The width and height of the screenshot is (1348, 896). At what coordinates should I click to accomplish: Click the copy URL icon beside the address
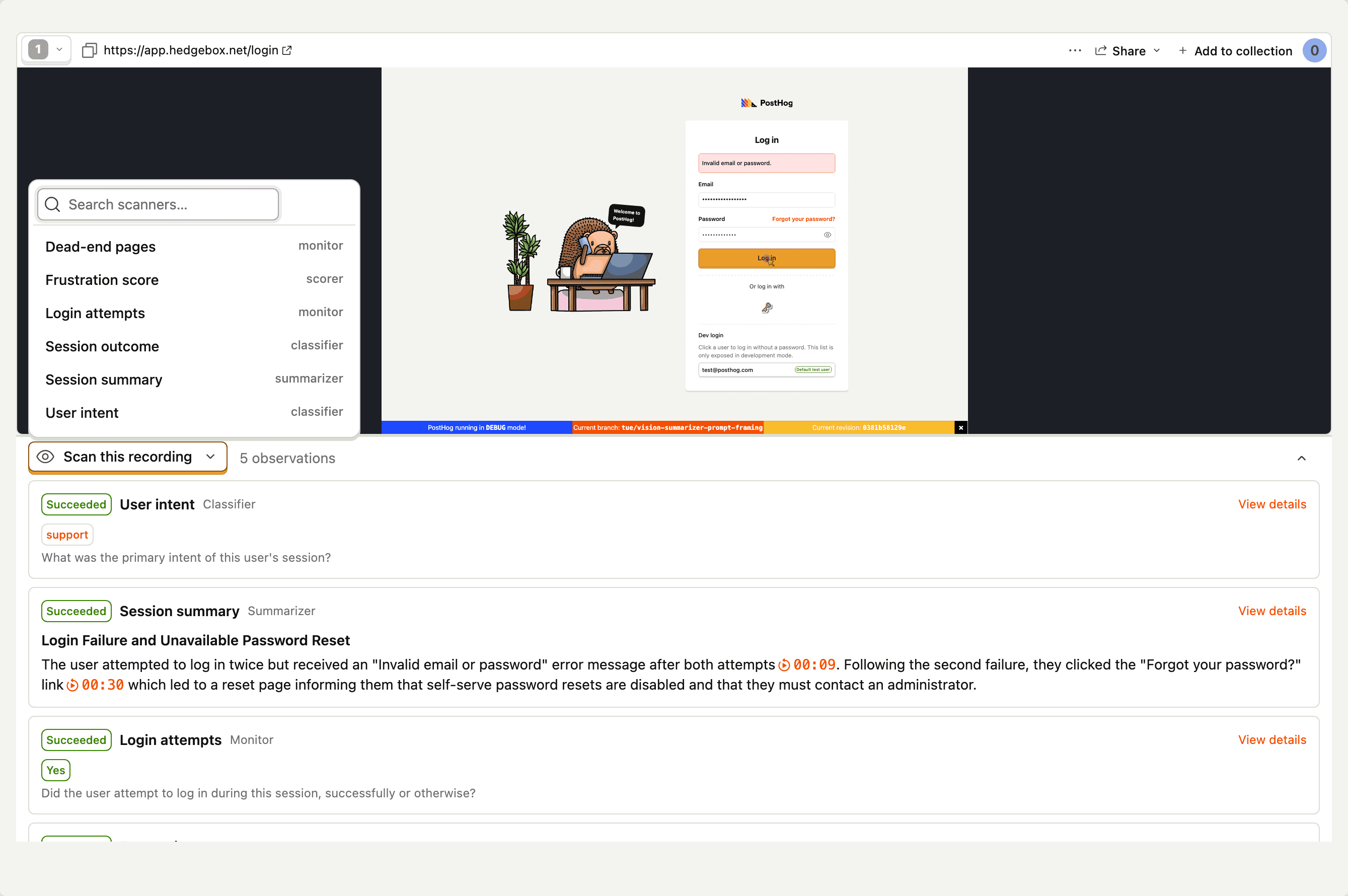89,50
